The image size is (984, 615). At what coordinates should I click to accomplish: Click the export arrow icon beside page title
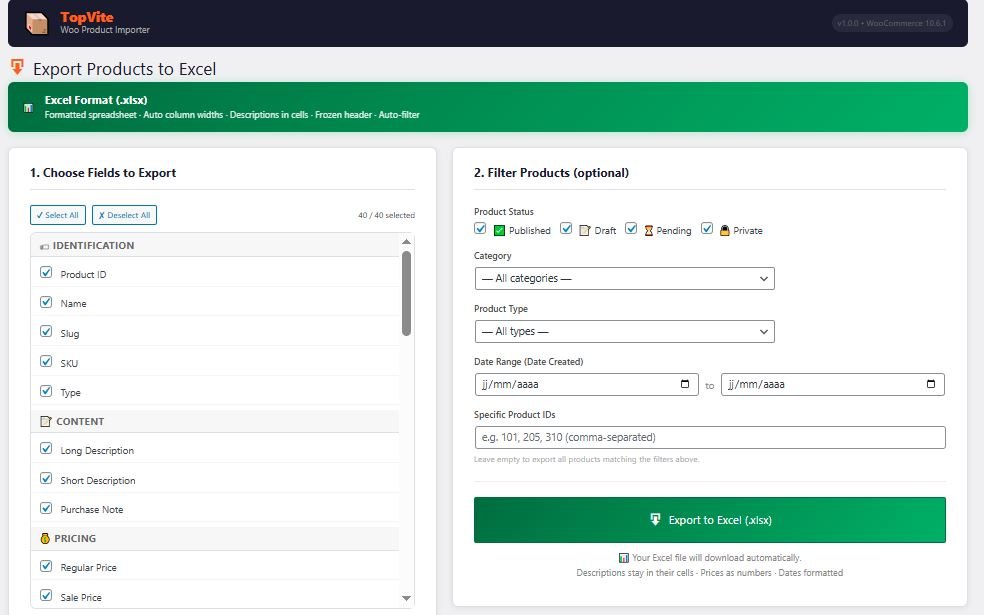(17, 67)
